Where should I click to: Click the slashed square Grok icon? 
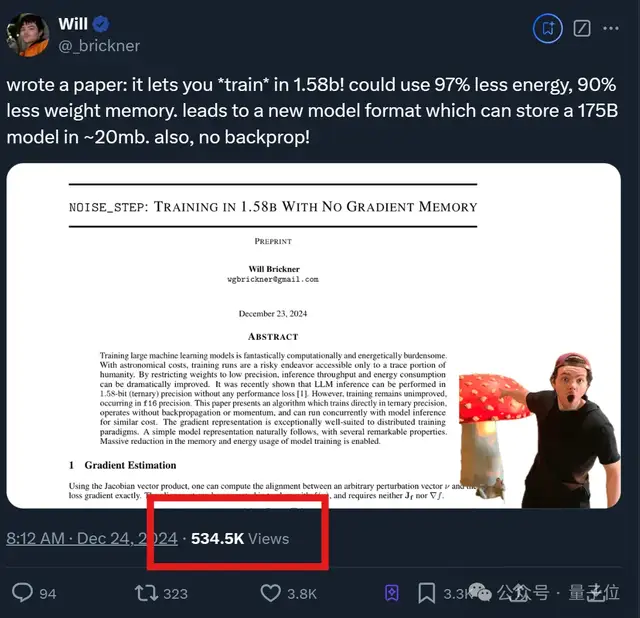coord(582,28)
